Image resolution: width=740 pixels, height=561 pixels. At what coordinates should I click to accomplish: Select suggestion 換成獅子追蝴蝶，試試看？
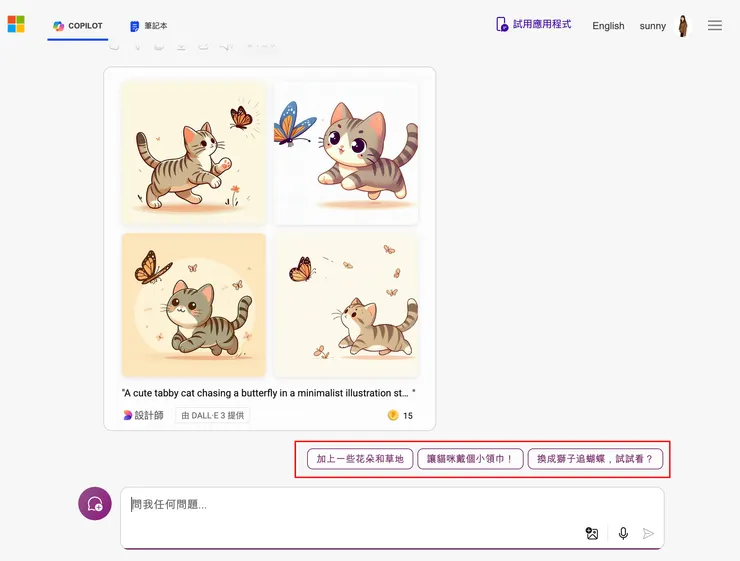[595, 459]
